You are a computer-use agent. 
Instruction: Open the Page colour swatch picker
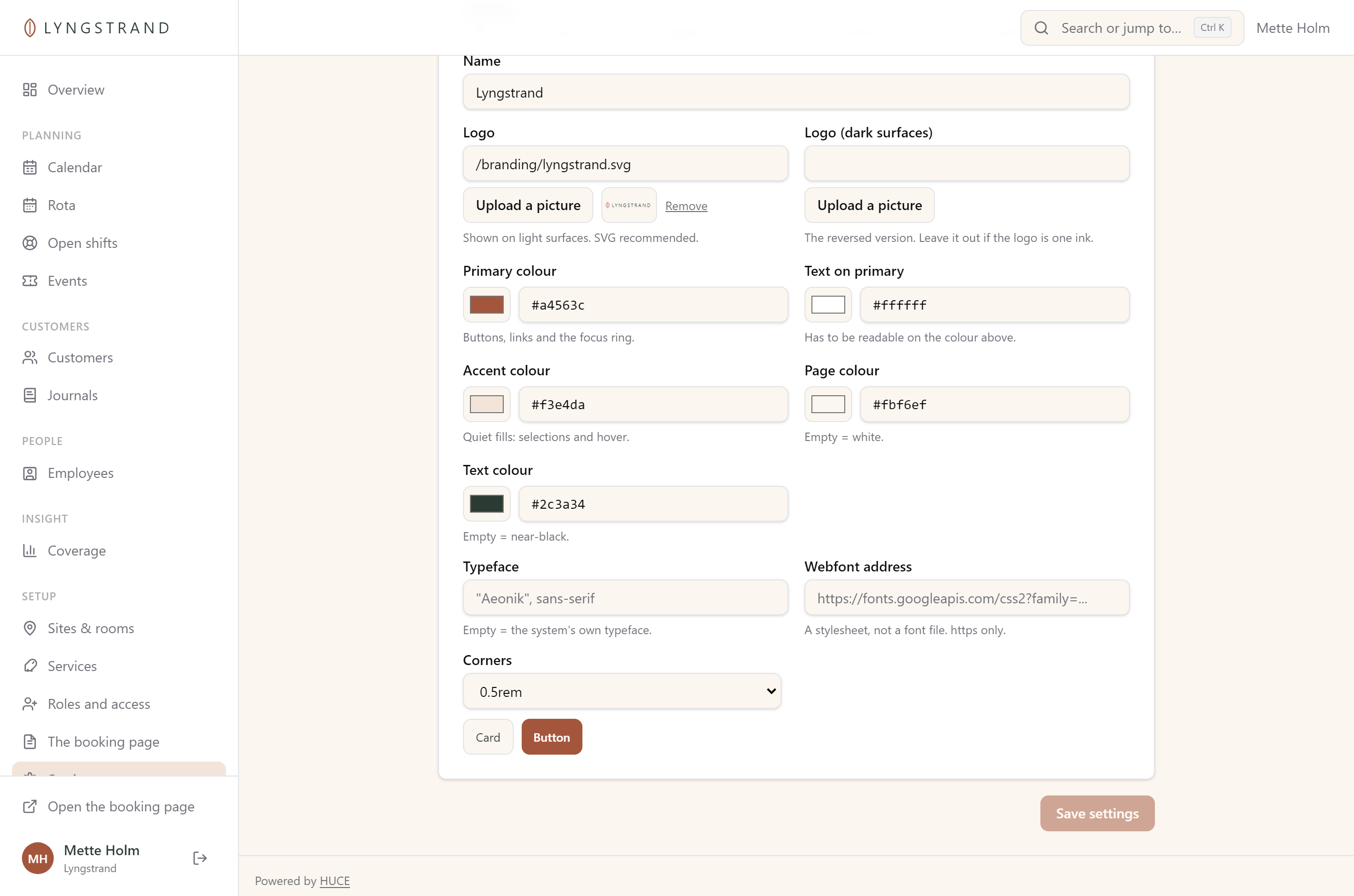(828, 404)
